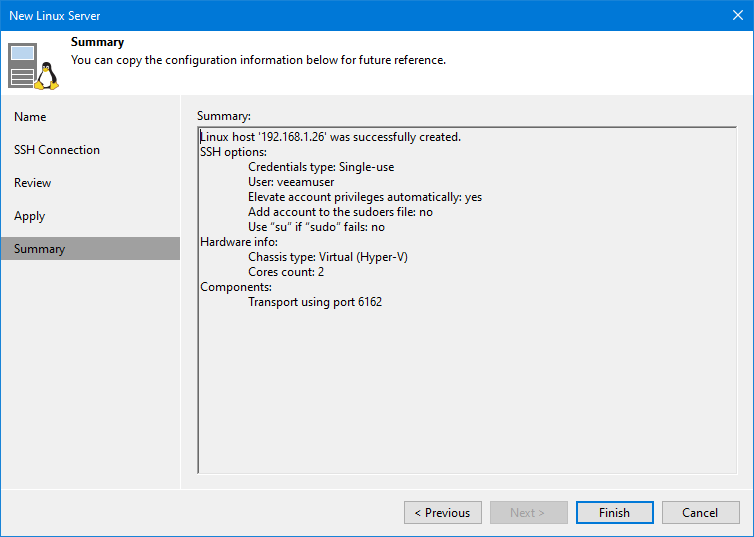
Task: Click the highlighted Summary step
Action: 40,249
